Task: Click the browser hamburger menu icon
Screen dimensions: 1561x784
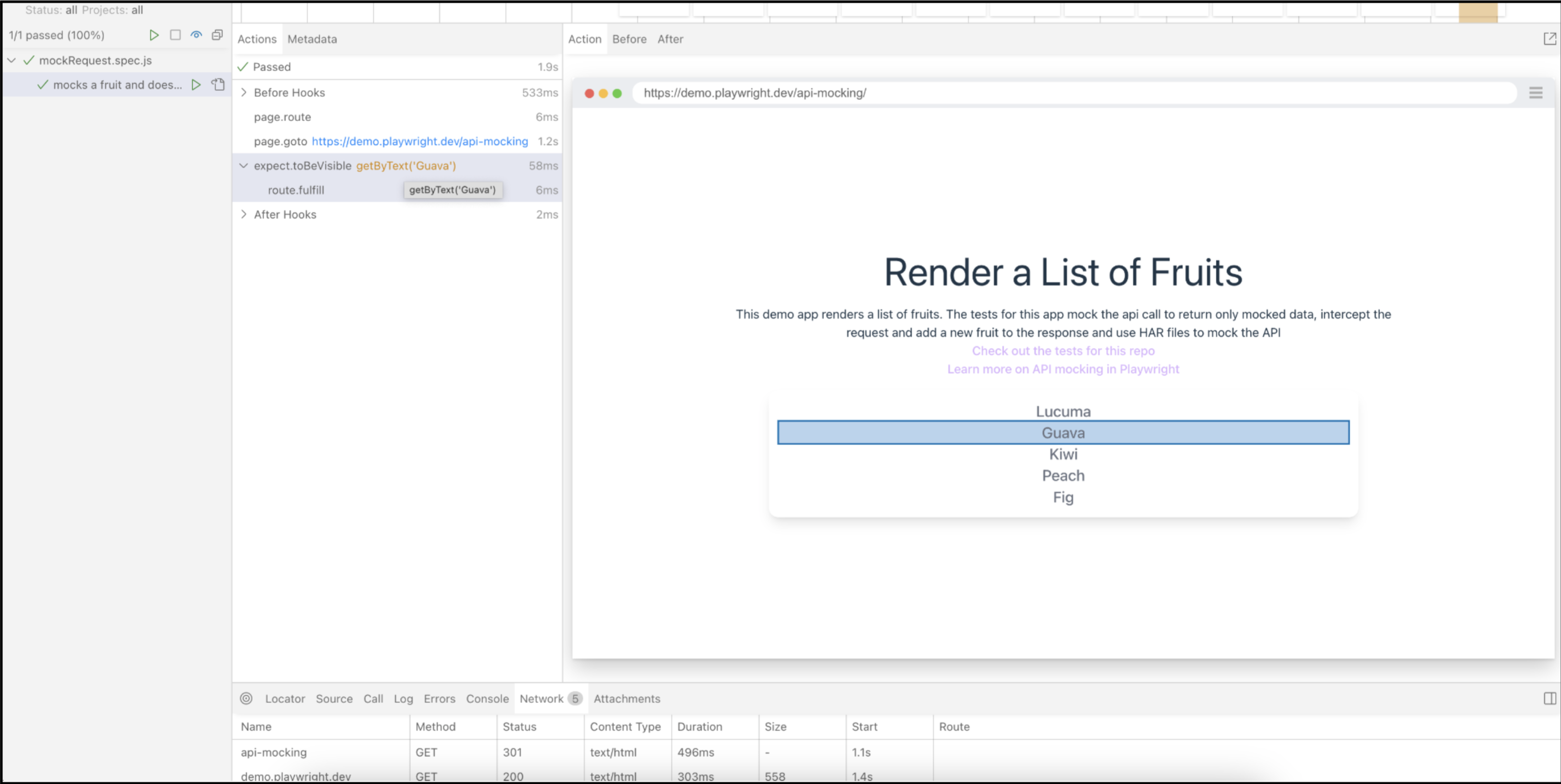Action: click(x=1536, y=93)
